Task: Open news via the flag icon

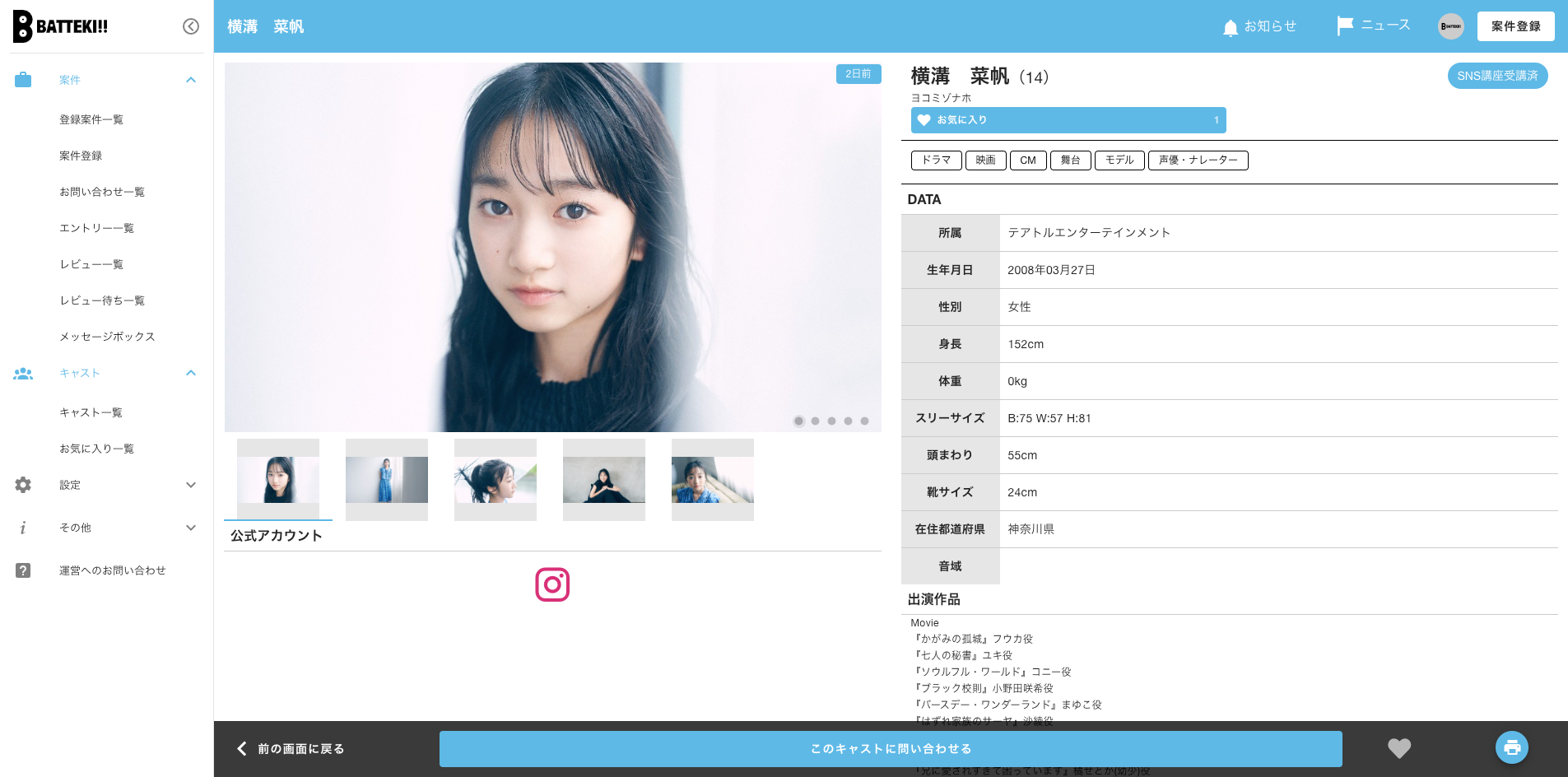Action: (x=1345, y=26)
